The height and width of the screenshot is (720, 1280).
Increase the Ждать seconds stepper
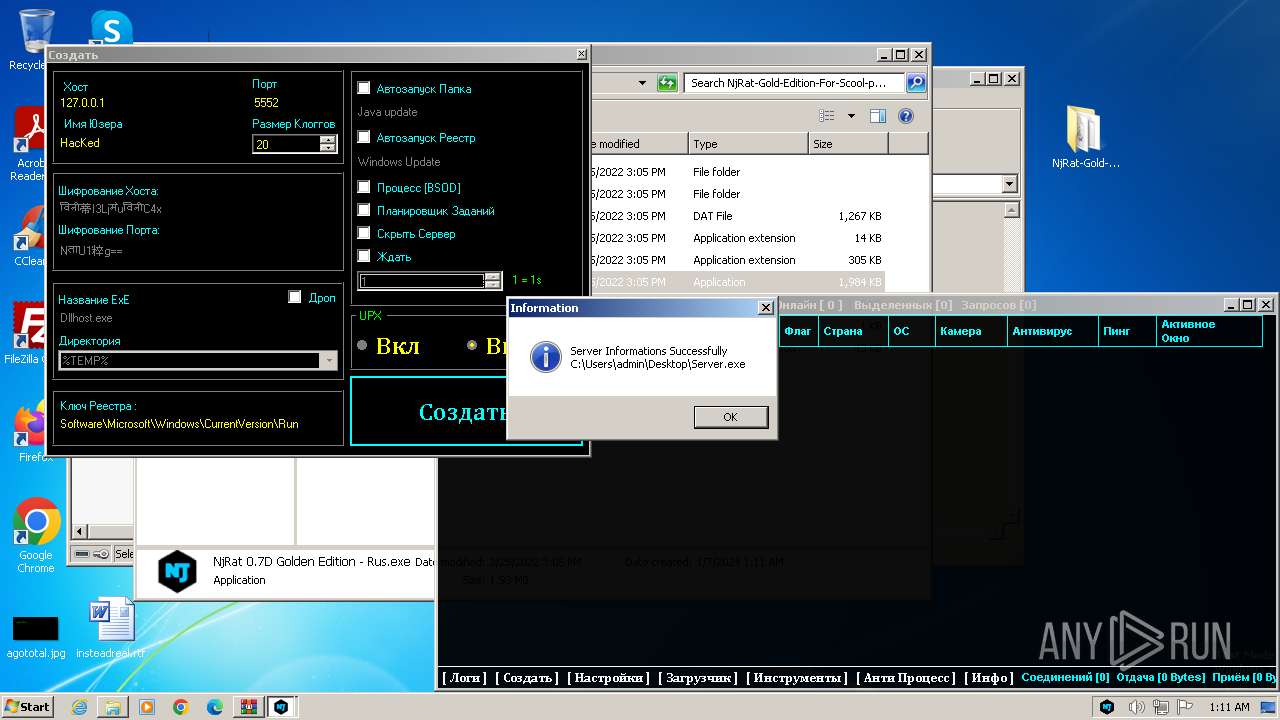(x=492, y=277)
